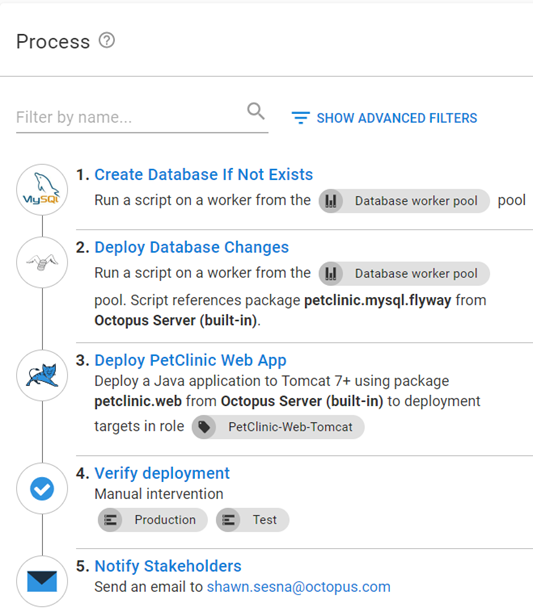Click the shawn.sesna@octopus.com email link
The width and height of the screenshot is (533, 616).
tap(299, 587)
